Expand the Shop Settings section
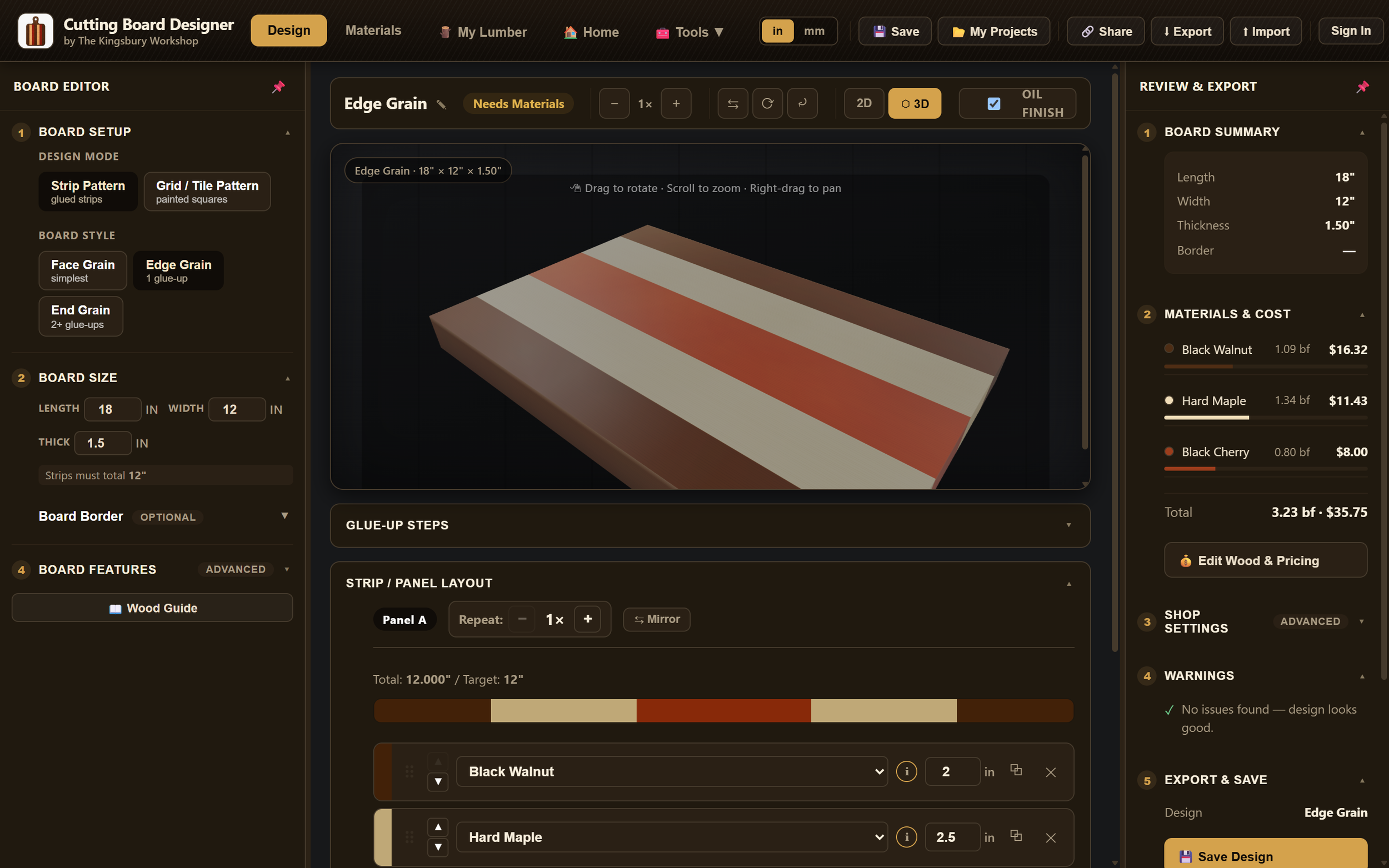Image resolution: width=1389 pixels, height=868 pixels. click(x=1361, y=621)
